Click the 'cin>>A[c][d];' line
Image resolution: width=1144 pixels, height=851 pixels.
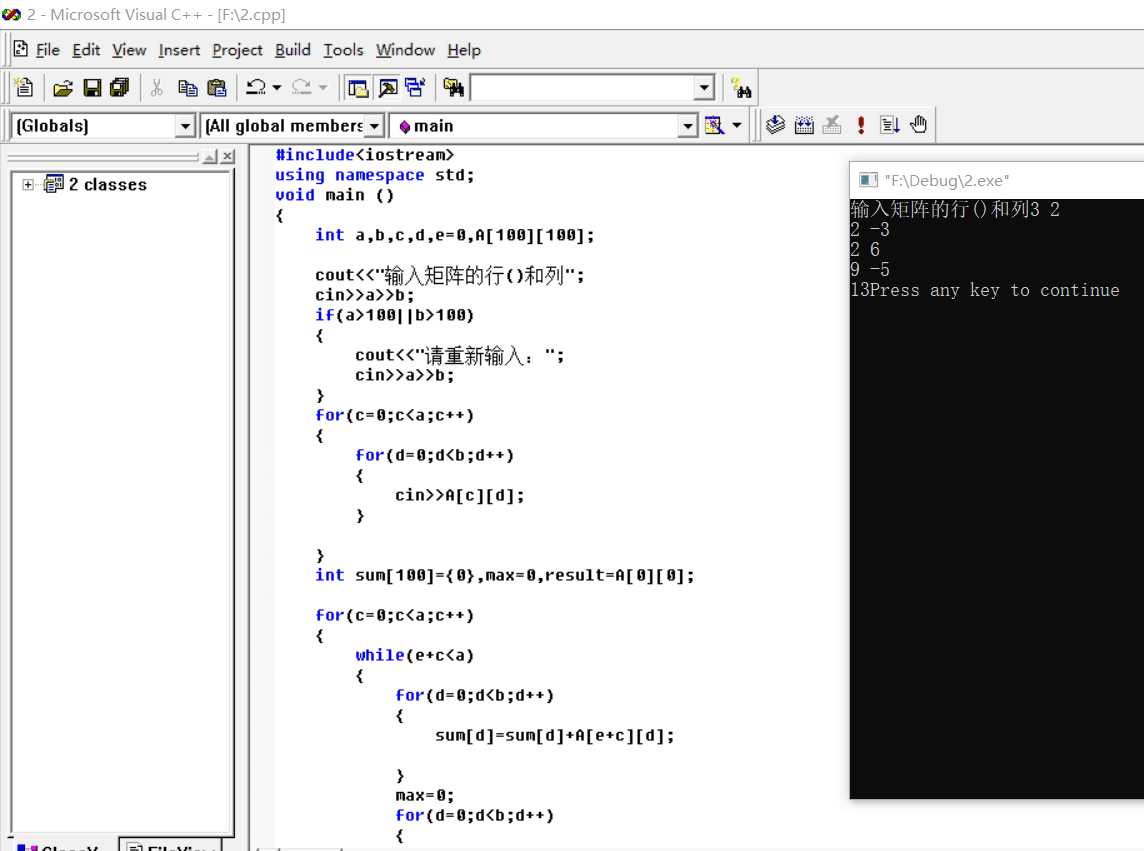point(460,496)
